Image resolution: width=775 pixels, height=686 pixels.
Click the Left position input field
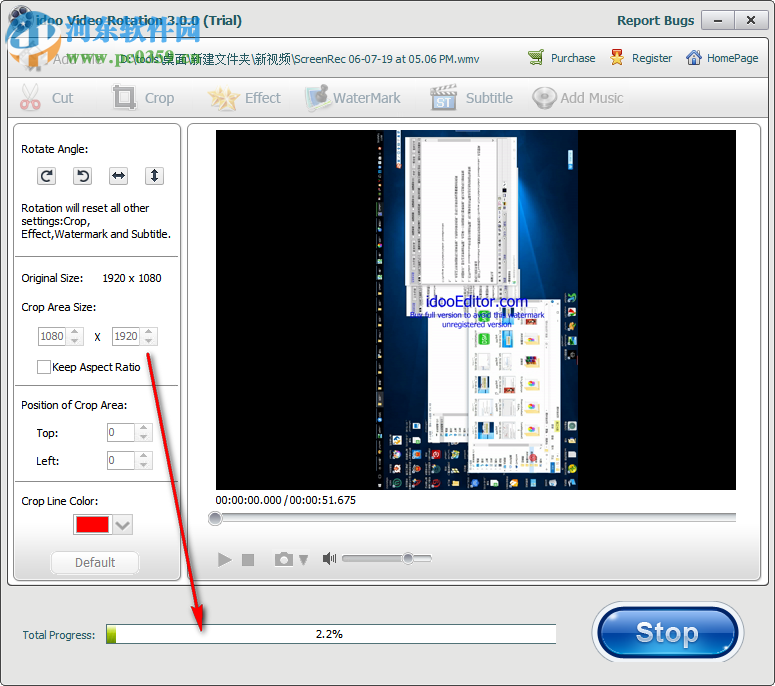tap(121, 460)
